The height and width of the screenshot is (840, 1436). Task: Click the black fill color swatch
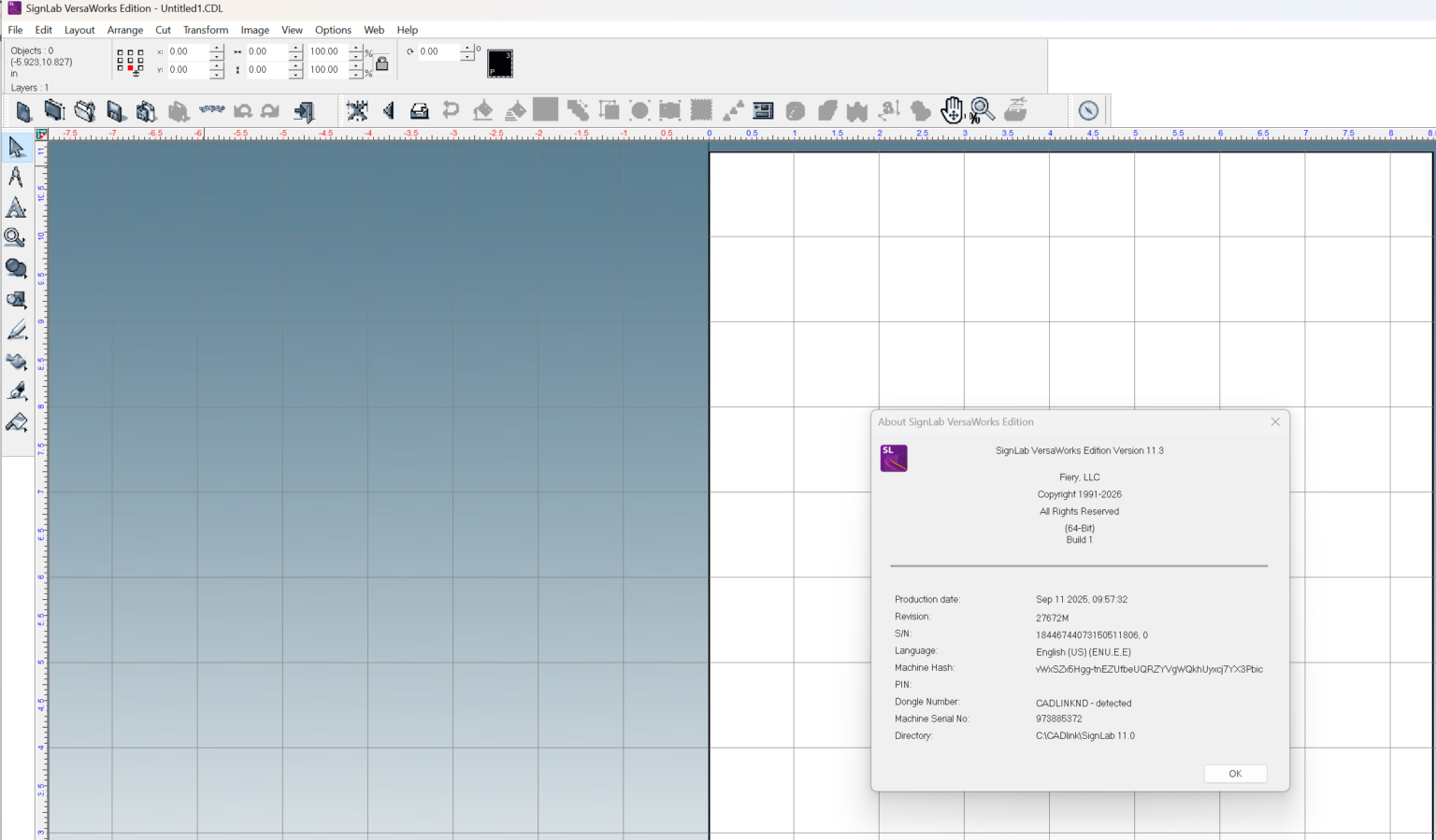500,64
